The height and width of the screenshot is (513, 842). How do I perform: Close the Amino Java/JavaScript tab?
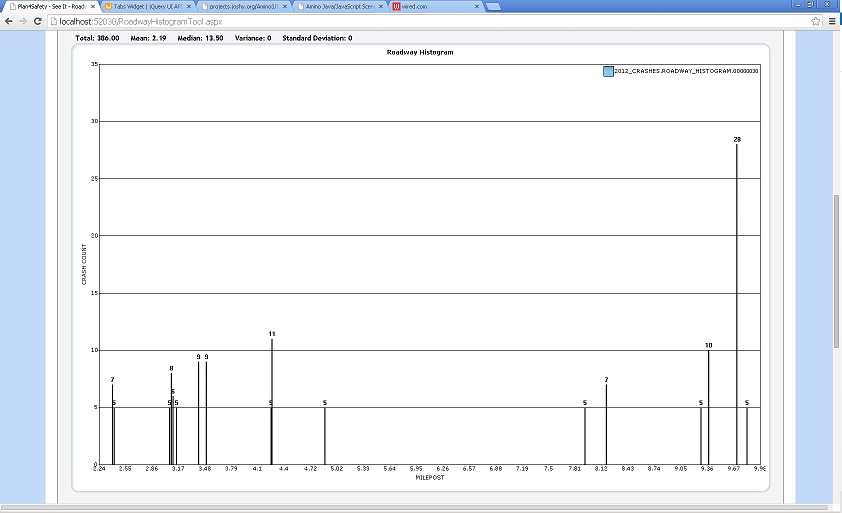(x=381, y=6)
